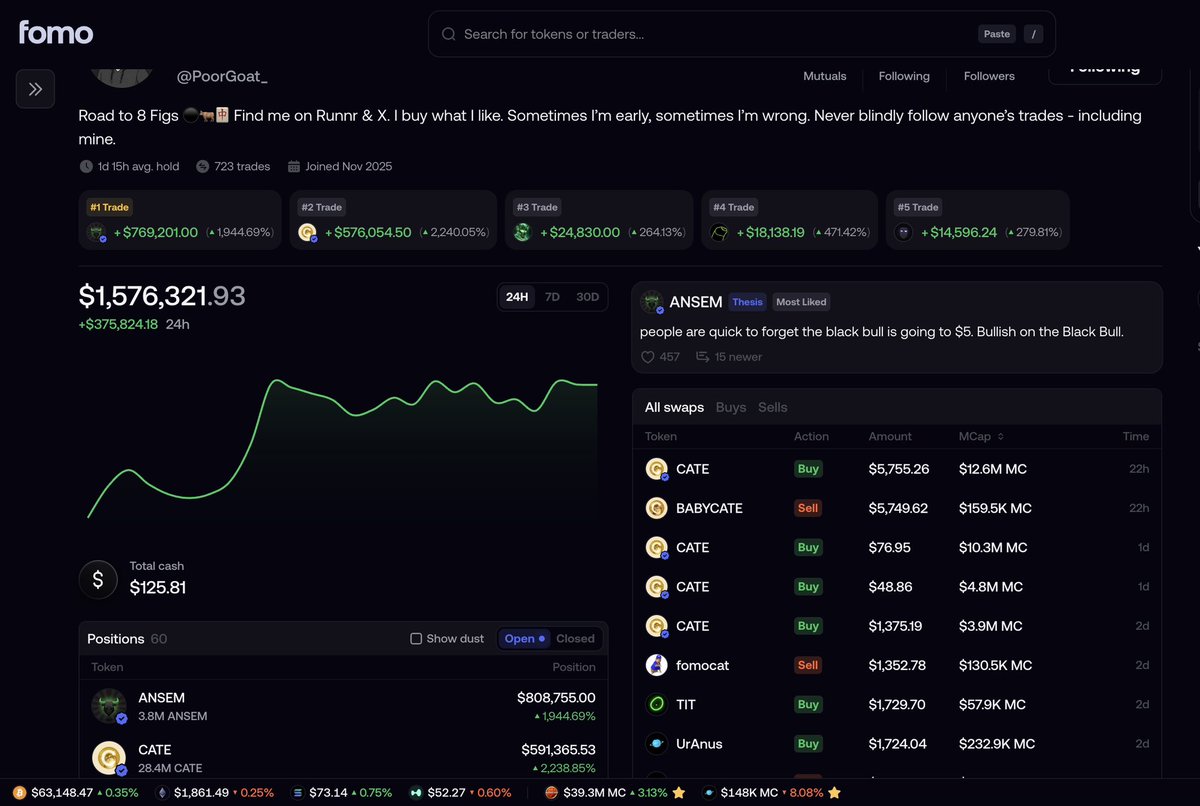Click the Thesis badge
The image size is (1200, 806).
point(747,302)
